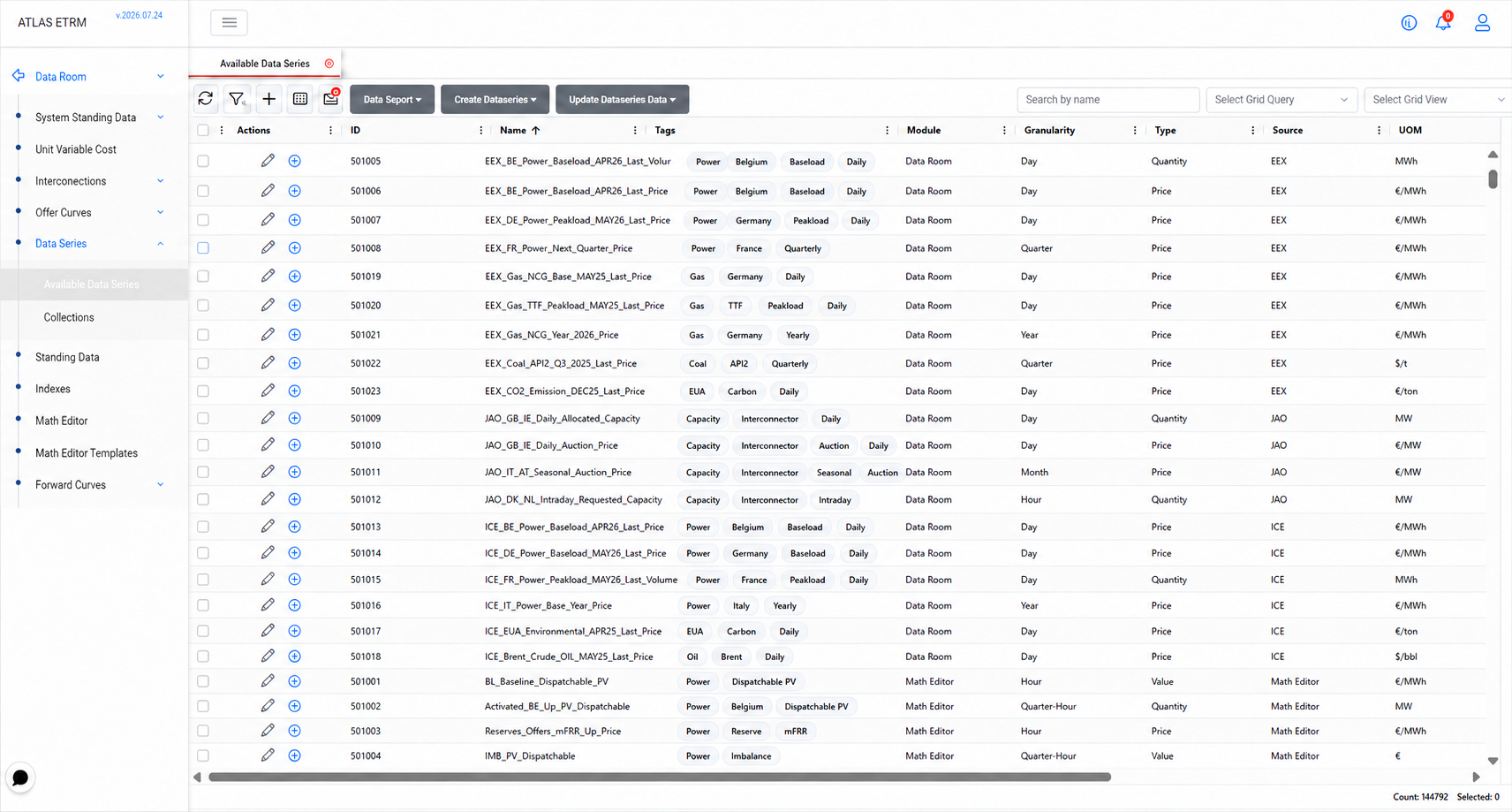Screen dimensions: 1512x812
Task: Click the Module column header
Action: coord(924,130)
